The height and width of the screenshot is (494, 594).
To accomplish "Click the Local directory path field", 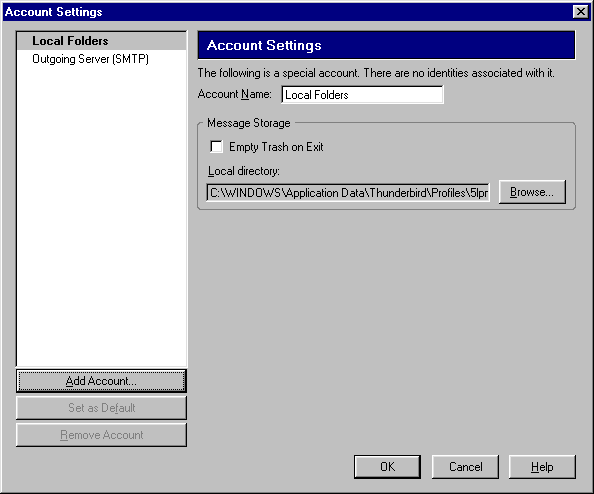I will (x=348, y=192).
